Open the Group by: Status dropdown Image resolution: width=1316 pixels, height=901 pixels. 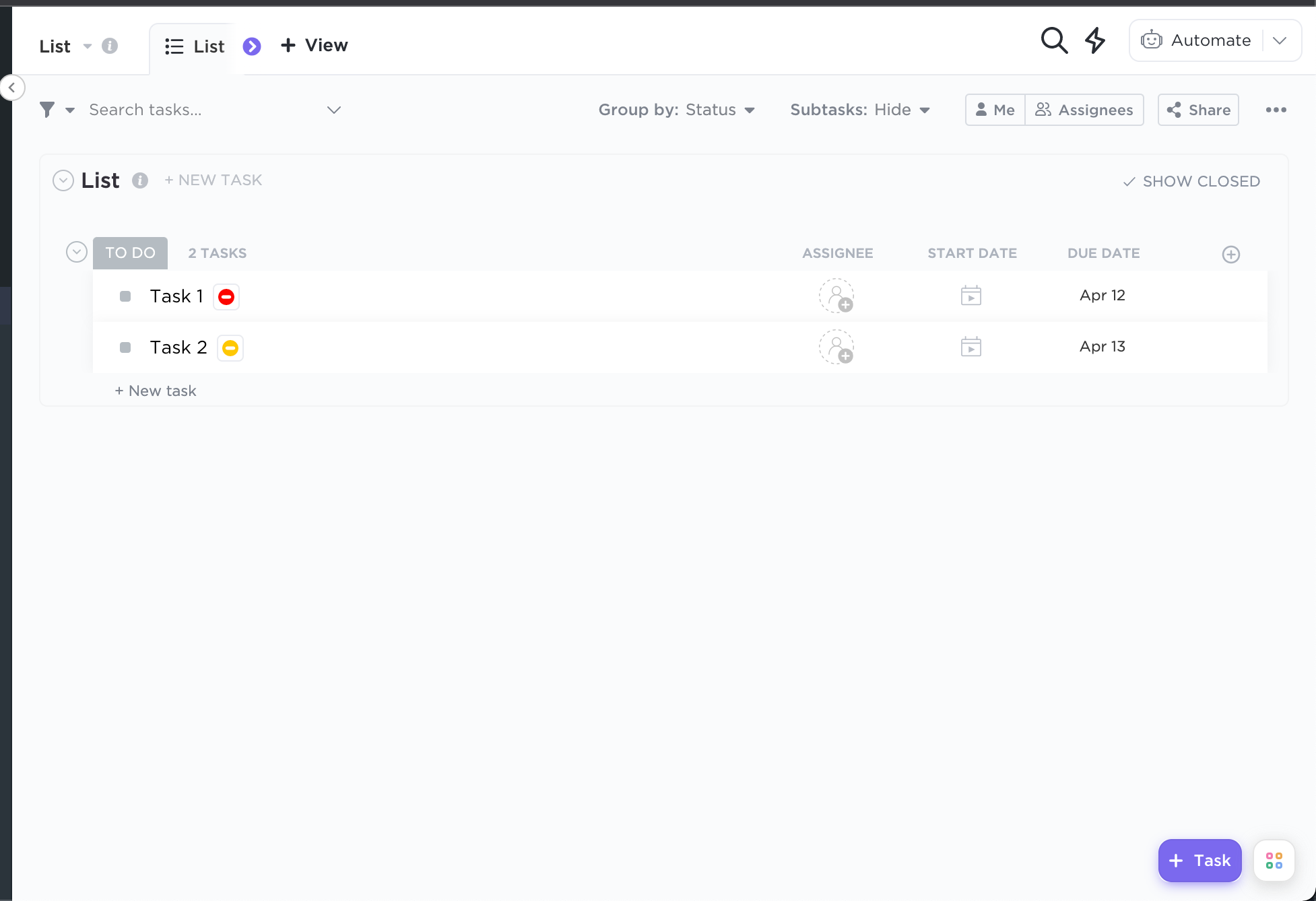(x=676, y=110)
